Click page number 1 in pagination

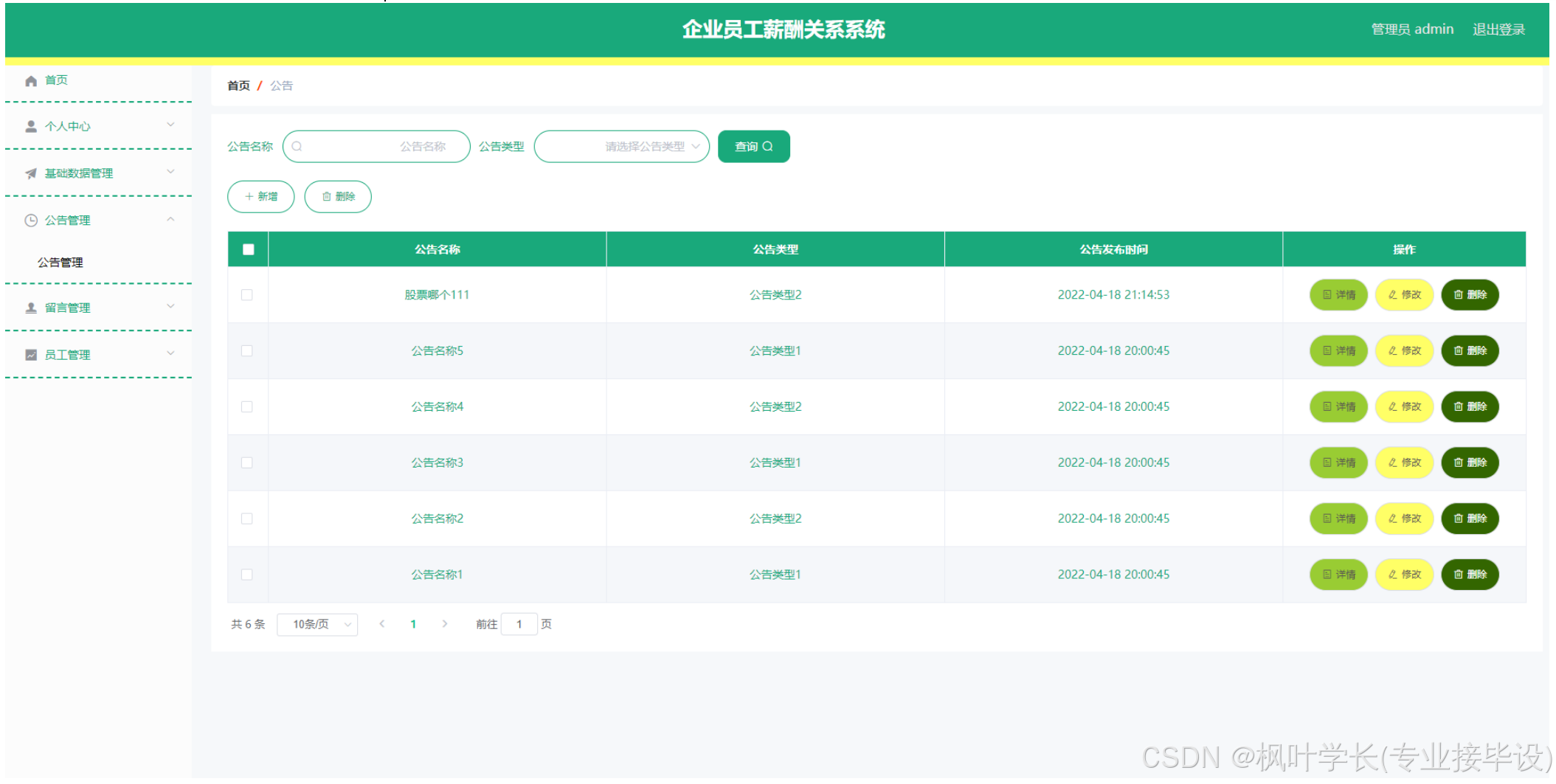click(413, 624)
